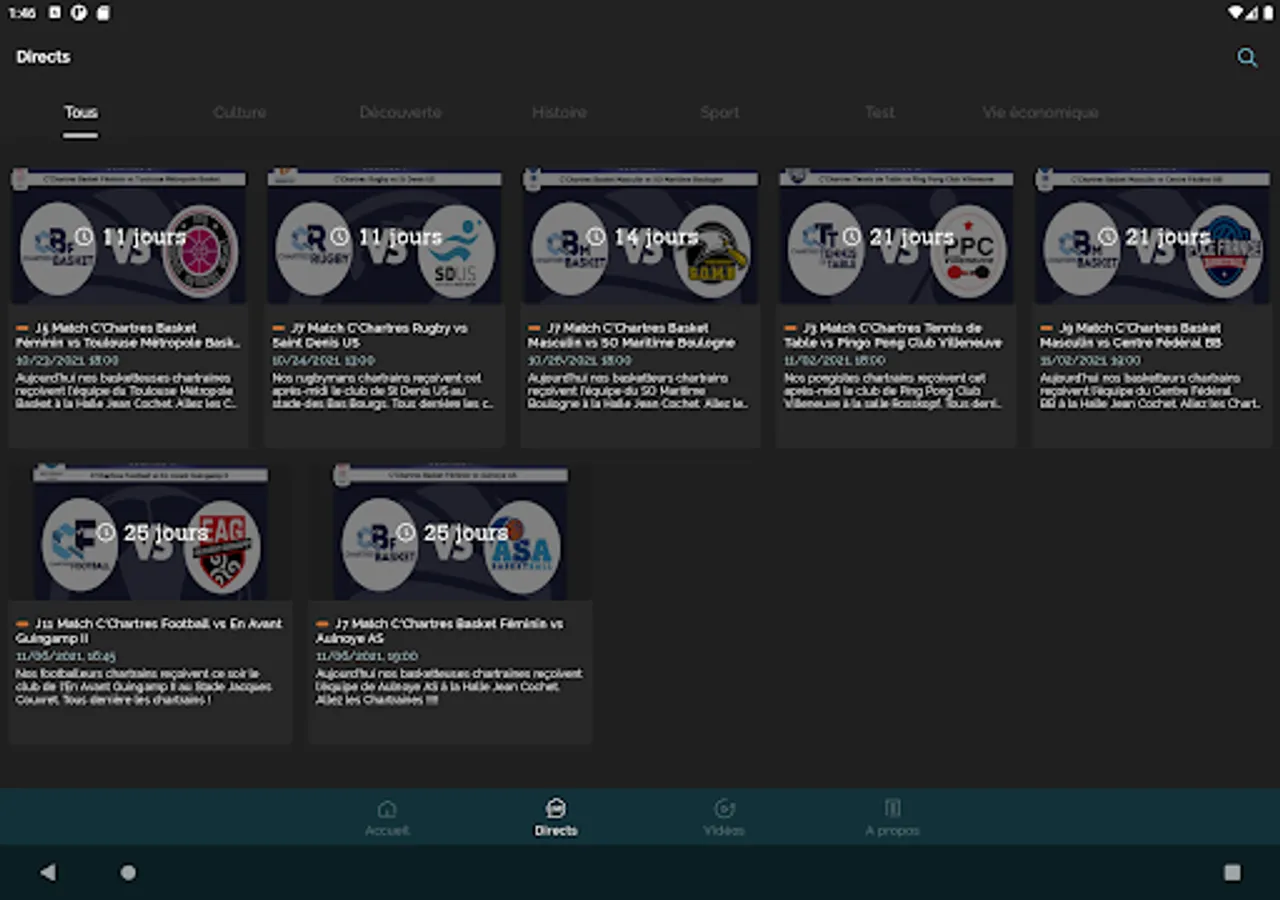Click the date '11/06/2021, 19:00'

pyautogui.click(x=367, y=657)
